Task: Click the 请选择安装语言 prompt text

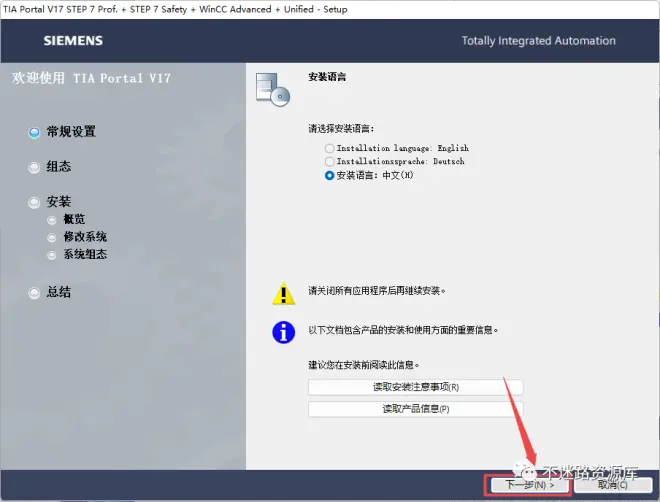Action: pyautogui.click(x=341, y=129)
